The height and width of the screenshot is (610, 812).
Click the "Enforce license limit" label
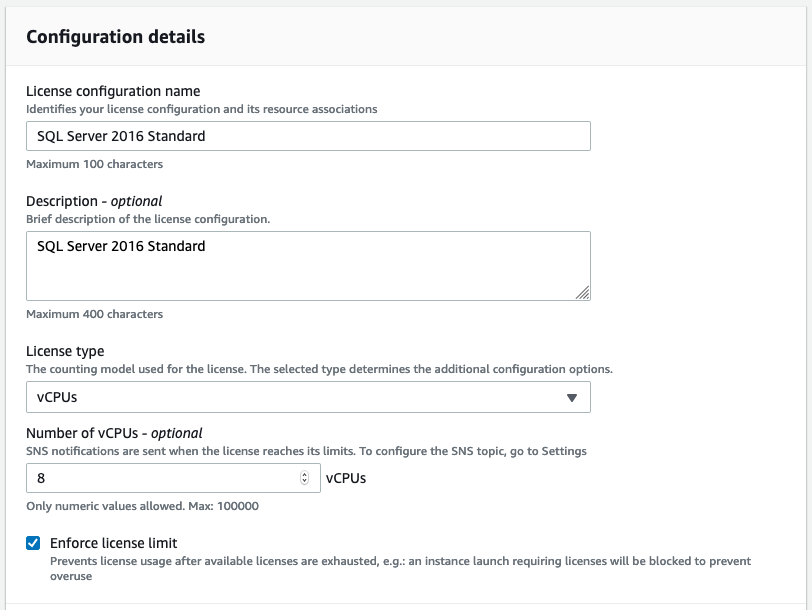pyautogui.click(x=113, y=543)
